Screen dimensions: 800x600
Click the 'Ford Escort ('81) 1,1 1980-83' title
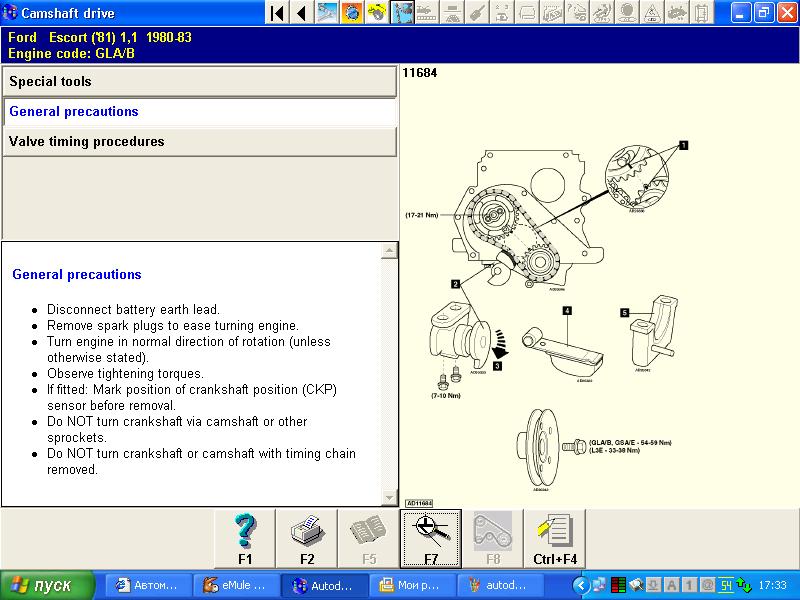tap(100, 37)
